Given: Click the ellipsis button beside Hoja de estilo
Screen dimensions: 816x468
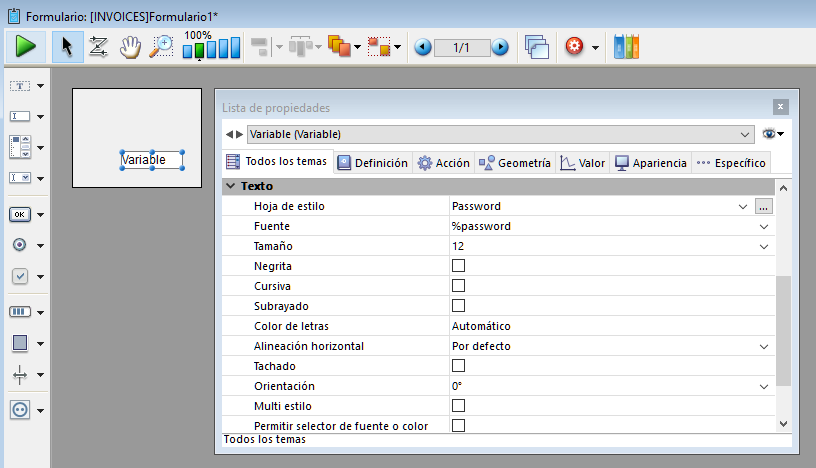Looking at the screenshot, I should click(x=764, y=206).
